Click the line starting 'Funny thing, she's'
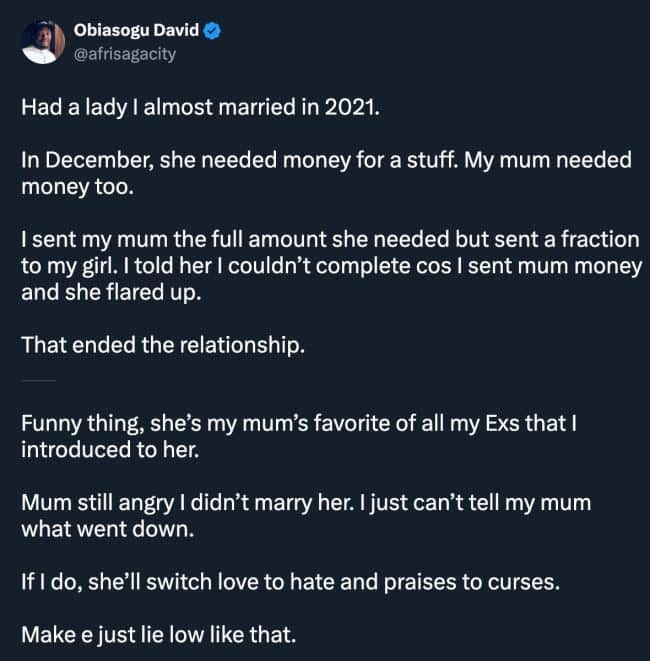Viewport: 650px width, 661px height. coord(300,423)
